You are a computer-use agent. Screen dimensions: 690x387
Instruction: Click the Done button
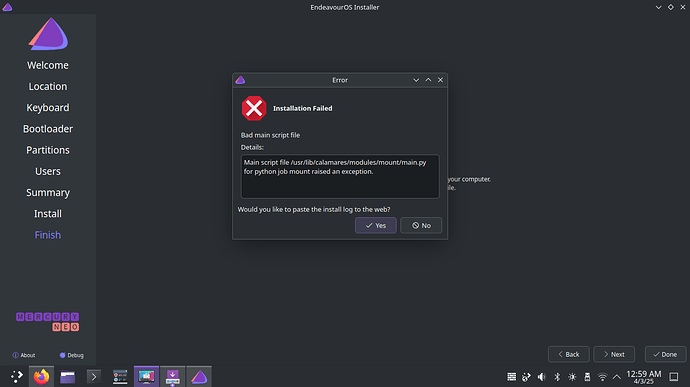[665, 354]
